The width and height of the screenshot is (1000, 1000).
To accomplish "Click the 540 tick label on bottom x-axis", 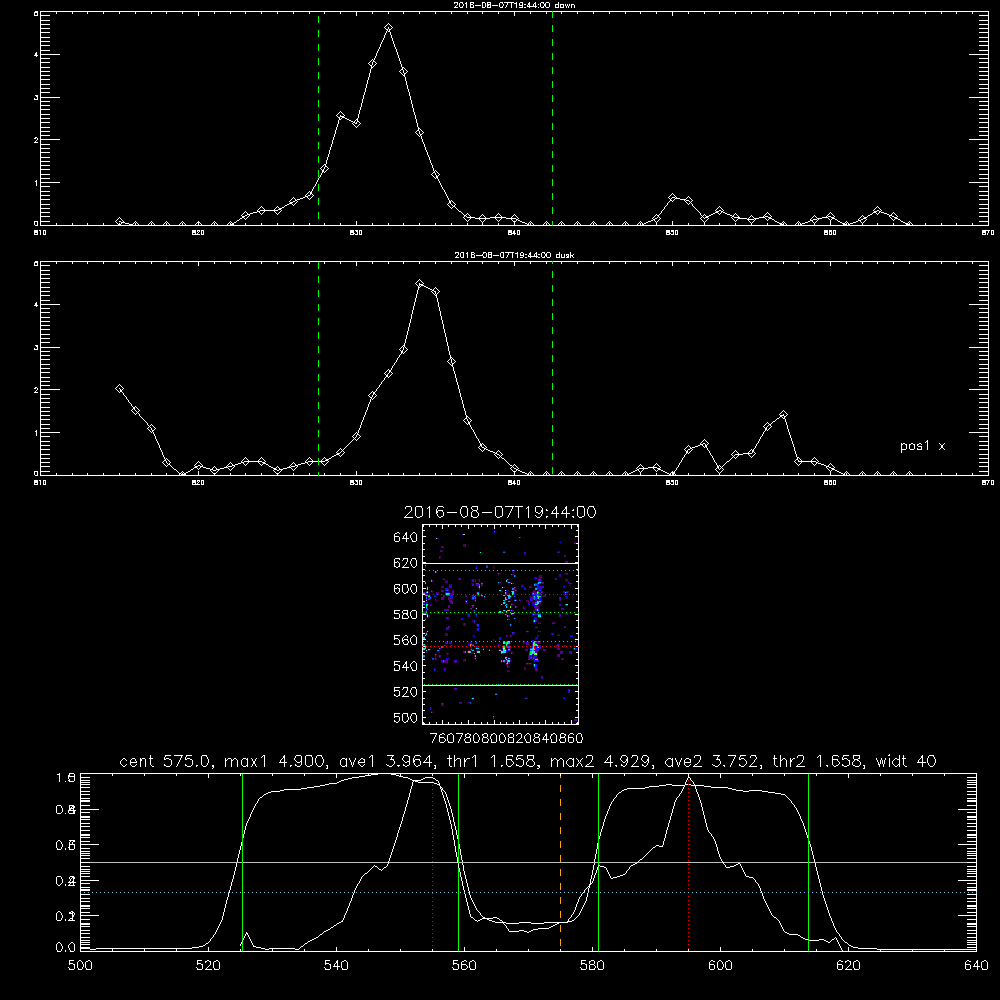I will (x=336, y=966).
